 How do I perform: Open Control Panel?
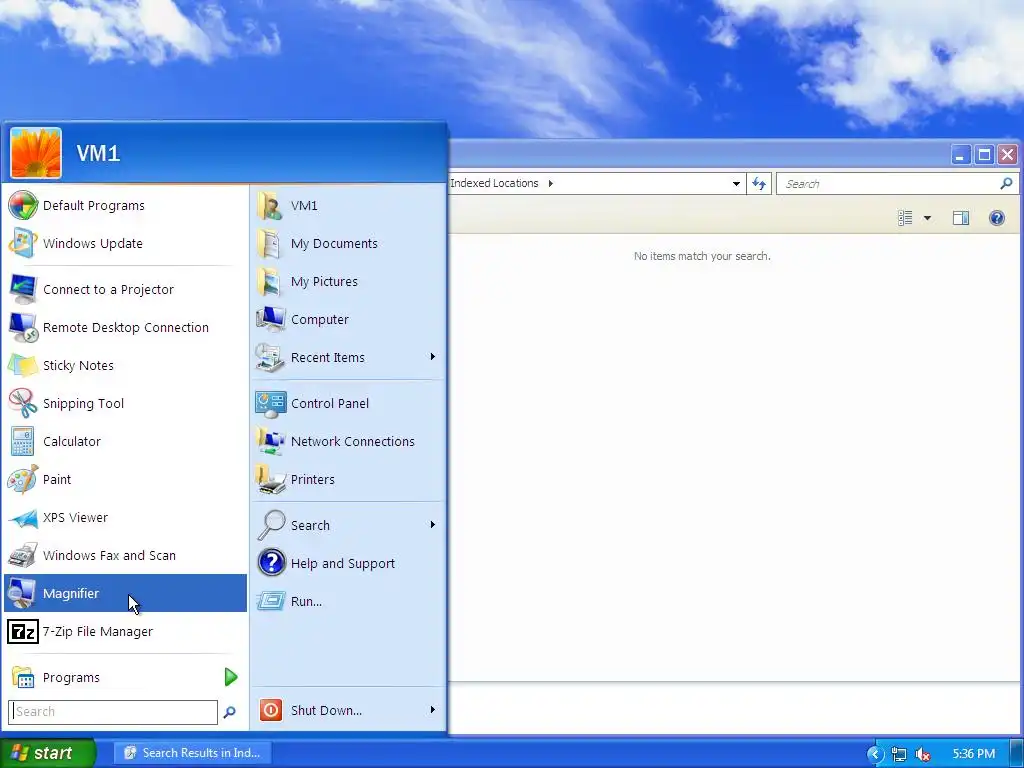point(348,403)
